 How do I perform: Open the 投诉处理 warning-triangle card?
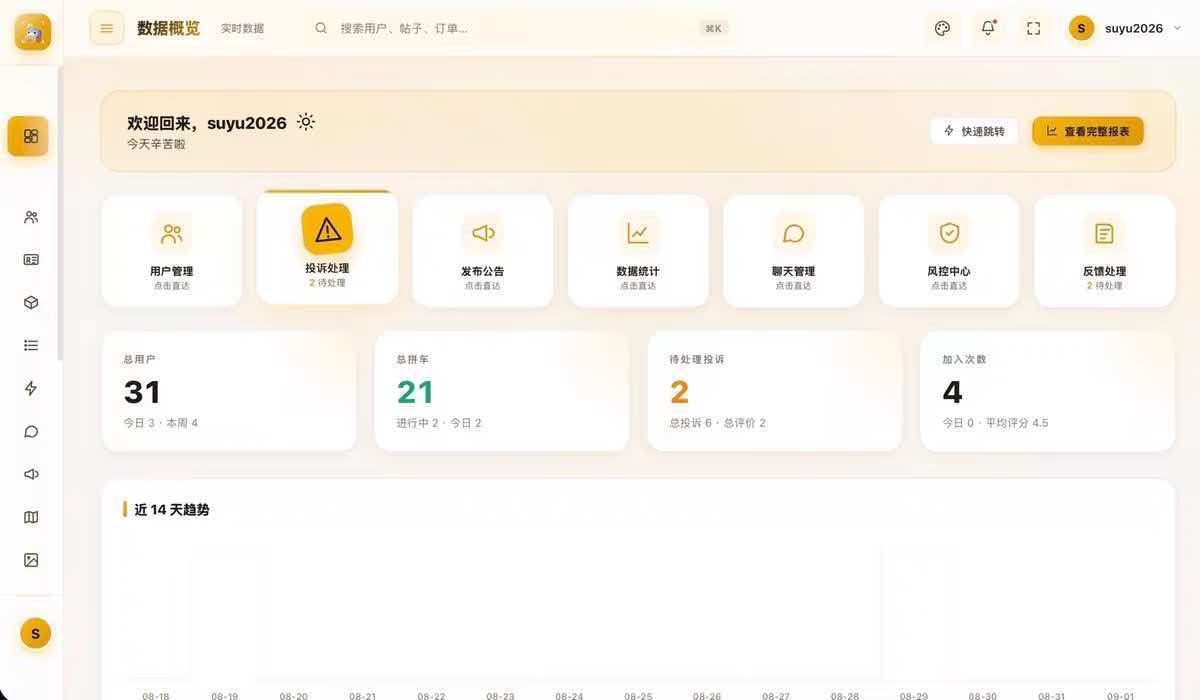coord(327,247)
